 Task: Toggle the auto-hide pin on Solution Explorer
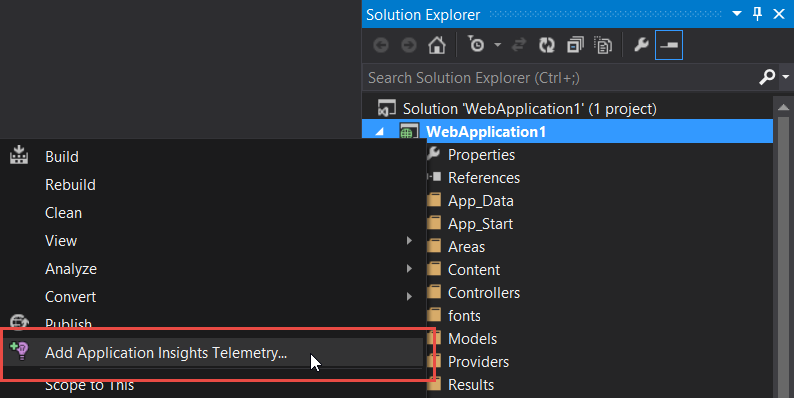click(x=758, y=14)
